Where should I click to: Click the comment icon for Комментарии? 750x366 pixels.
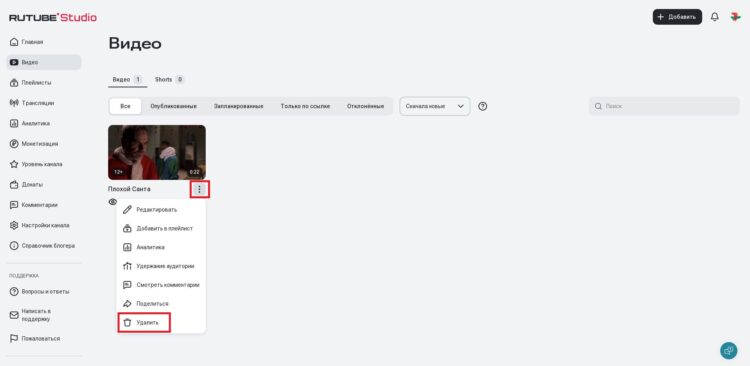tap(14, 205)
